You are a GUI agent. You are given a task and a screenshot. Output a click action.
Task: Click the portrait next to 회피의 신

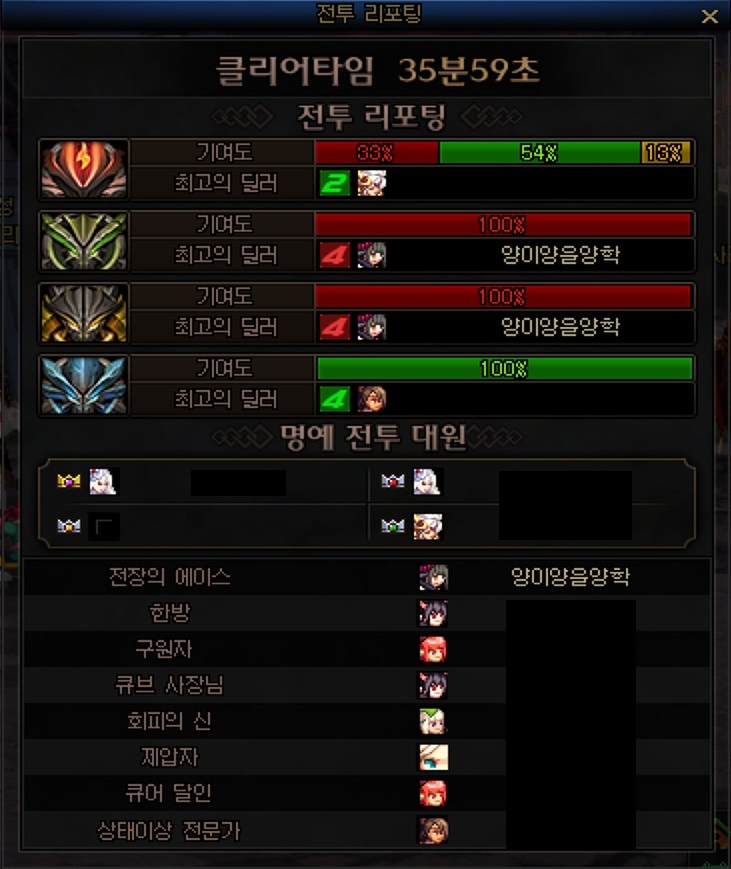coord(433,721)
